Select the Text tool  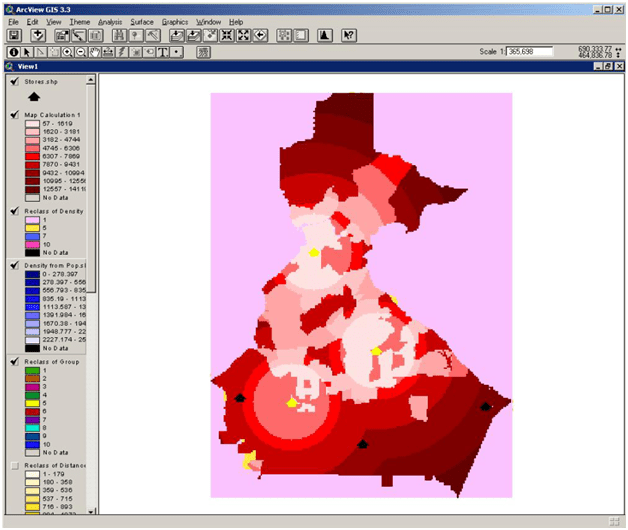point(162,51)
